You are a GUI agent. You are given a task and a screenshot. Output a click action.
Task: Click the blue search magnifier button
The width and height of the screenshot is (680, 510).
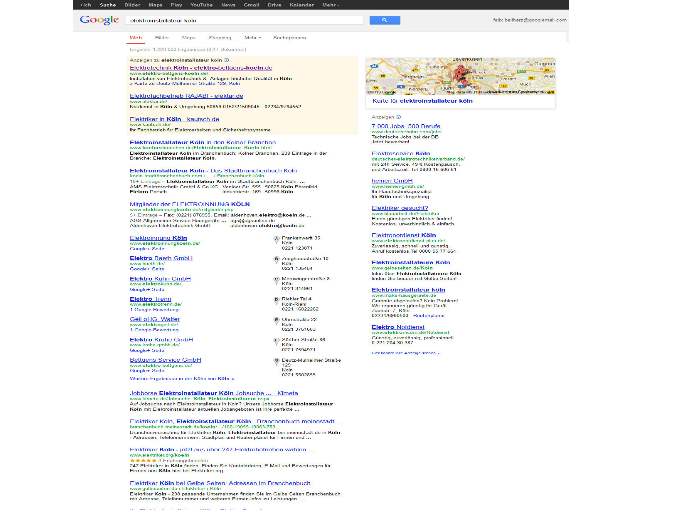tap(385, 20)
